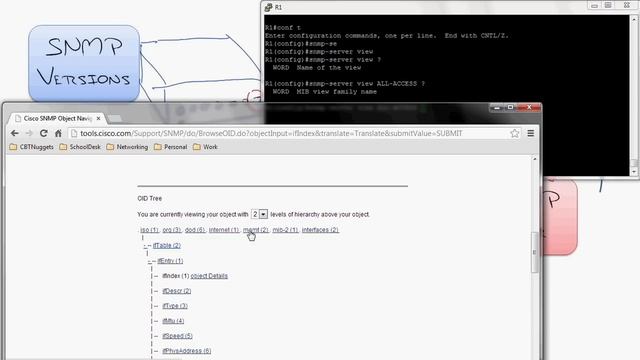Open the ifSpeed (5) link

pos(178,336)
